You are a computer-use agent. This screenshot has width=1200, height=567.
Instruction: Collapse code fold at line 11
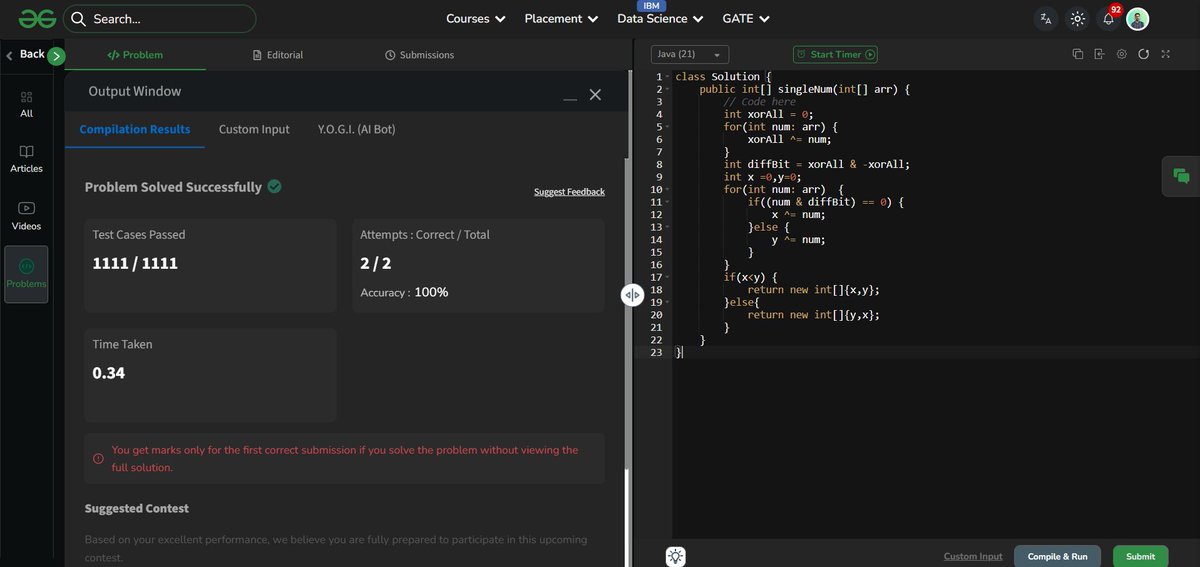pyautogui.click(x=667, y=202)
